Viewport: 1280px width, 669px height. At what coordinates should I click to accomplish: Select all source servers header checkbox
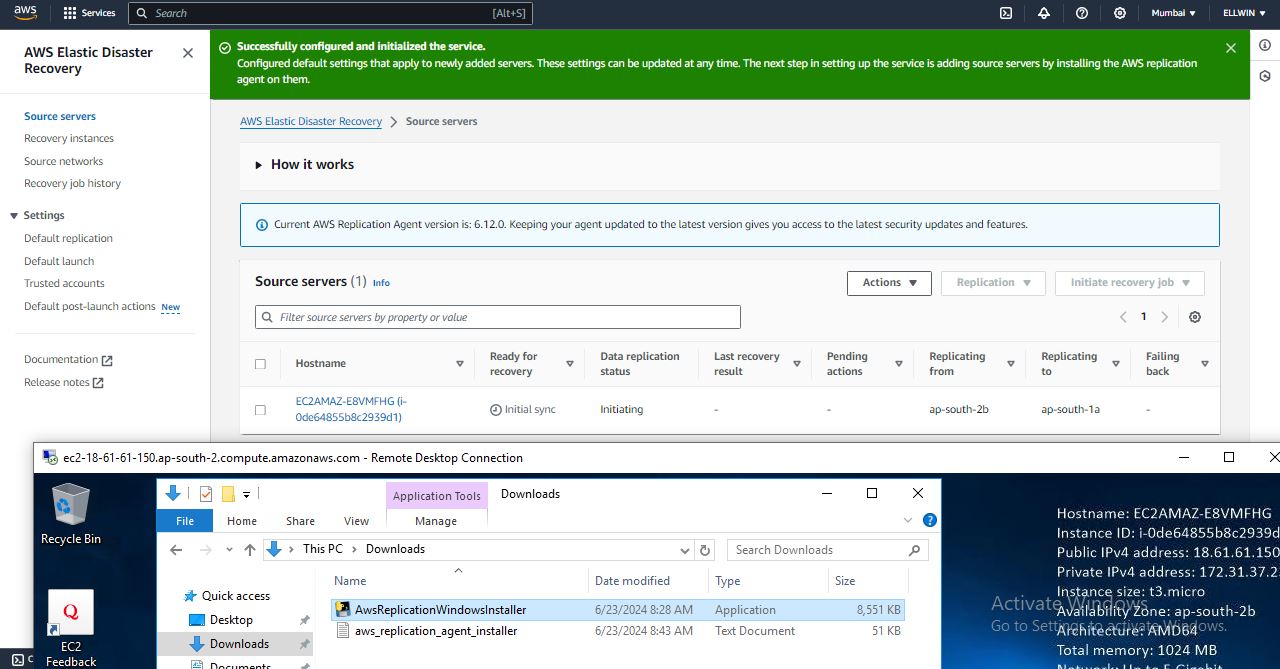point(261,364)
